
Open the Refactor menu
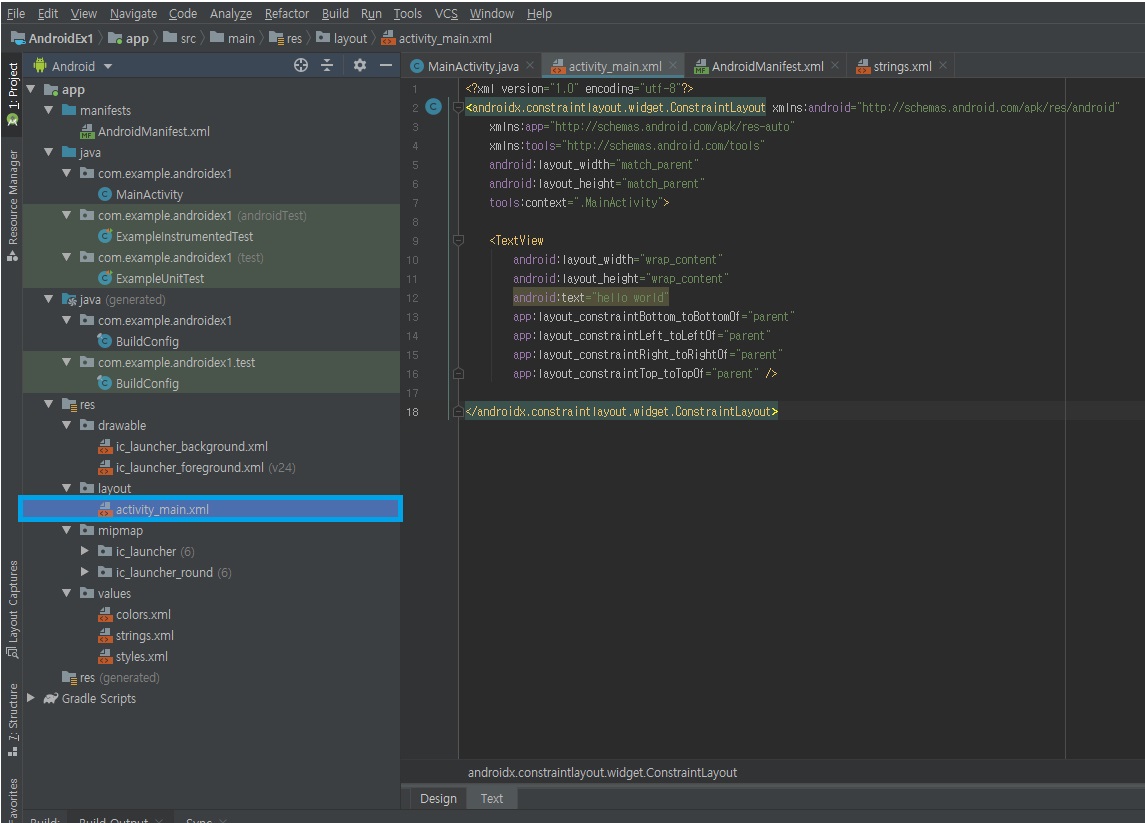click(286, 13)
